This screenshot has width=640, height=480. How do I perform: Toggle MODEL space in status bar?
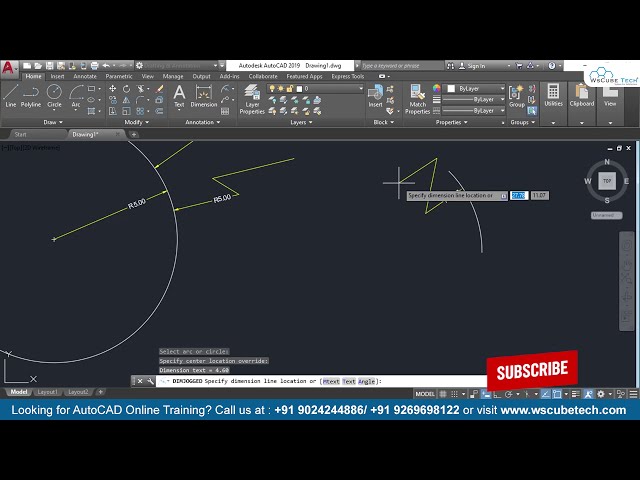(425, 394)
